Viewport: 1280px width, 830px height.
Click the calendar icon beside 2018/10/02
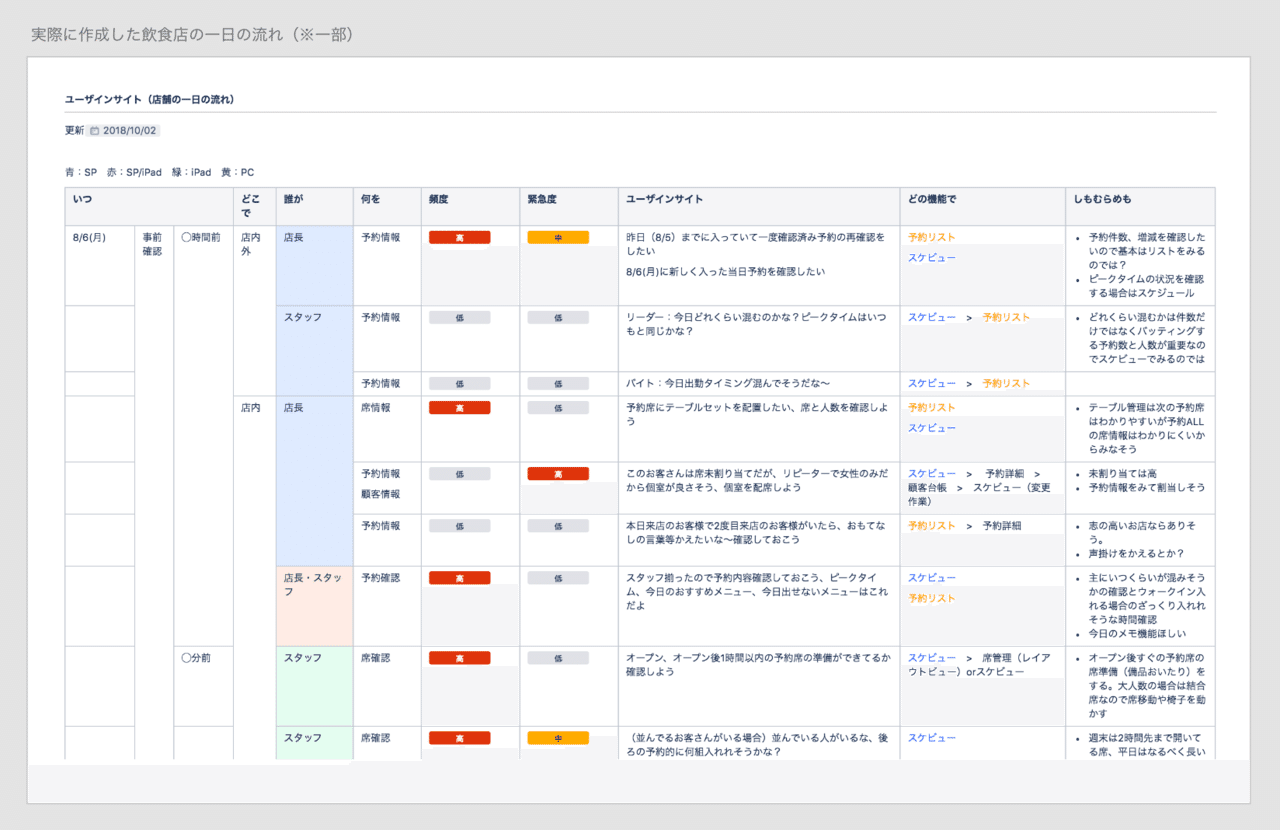coord(95,131)
